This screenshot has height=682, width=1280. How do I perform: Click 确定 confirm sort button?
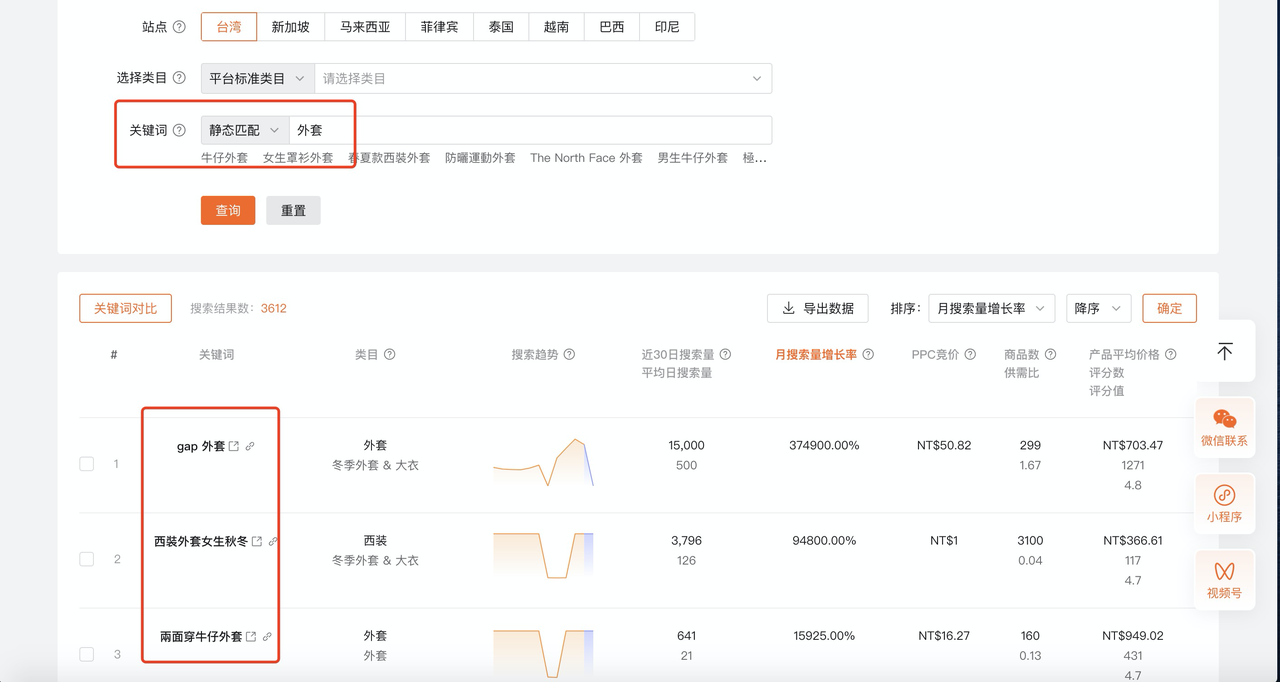[x=1170, y=308]
